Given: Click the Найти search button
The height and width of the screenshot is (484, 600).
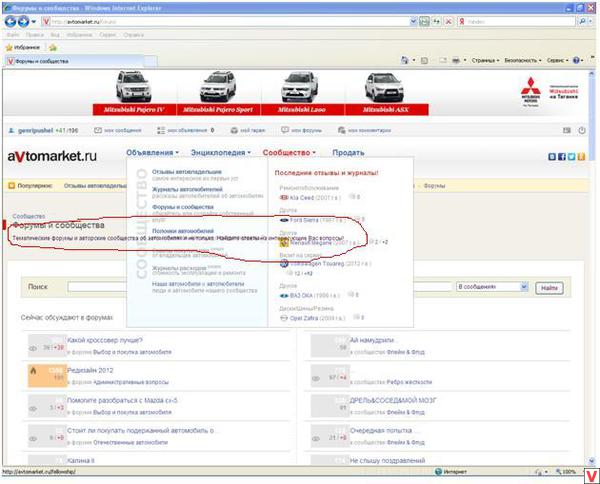Looking at the screenshot, I should pyautogui.click(x=549, y=288).
